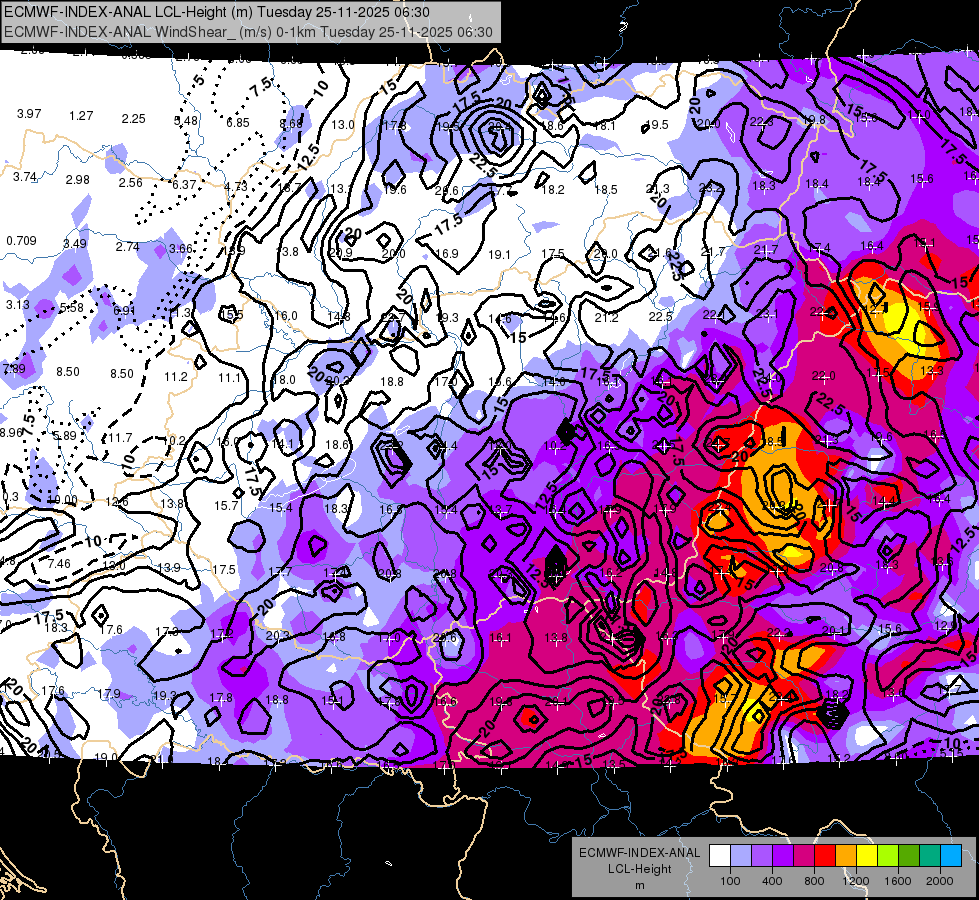Click the wind shear value 17.9

click(x=109, y=694)
